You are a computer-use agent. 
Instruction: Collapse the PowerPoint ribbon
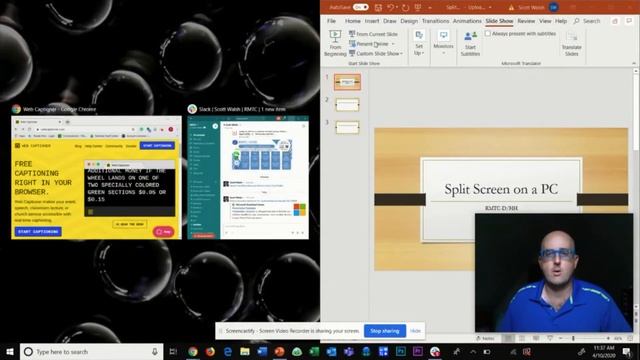(x=634, y=63)
